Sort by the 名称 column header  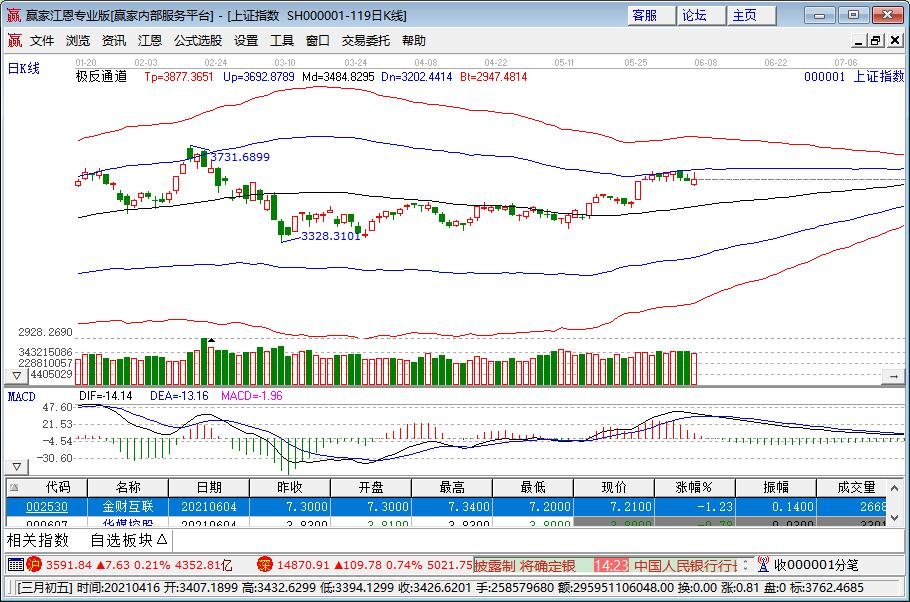[x=128, y=487]
